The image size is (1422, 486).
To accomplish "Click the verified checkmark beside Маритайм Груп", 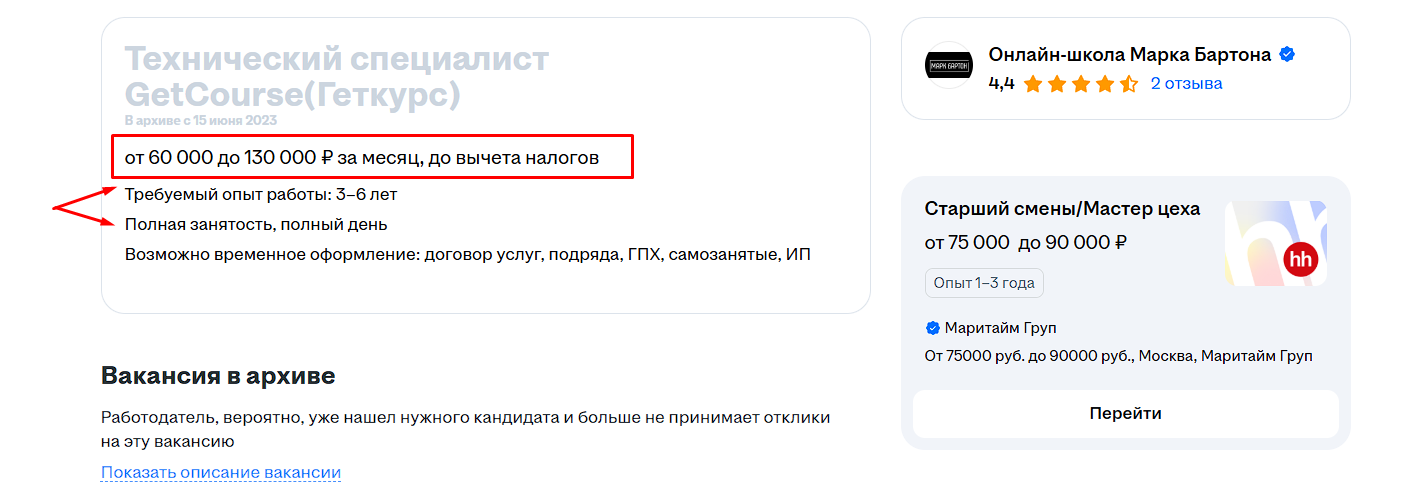I will [x=933, y=328].
